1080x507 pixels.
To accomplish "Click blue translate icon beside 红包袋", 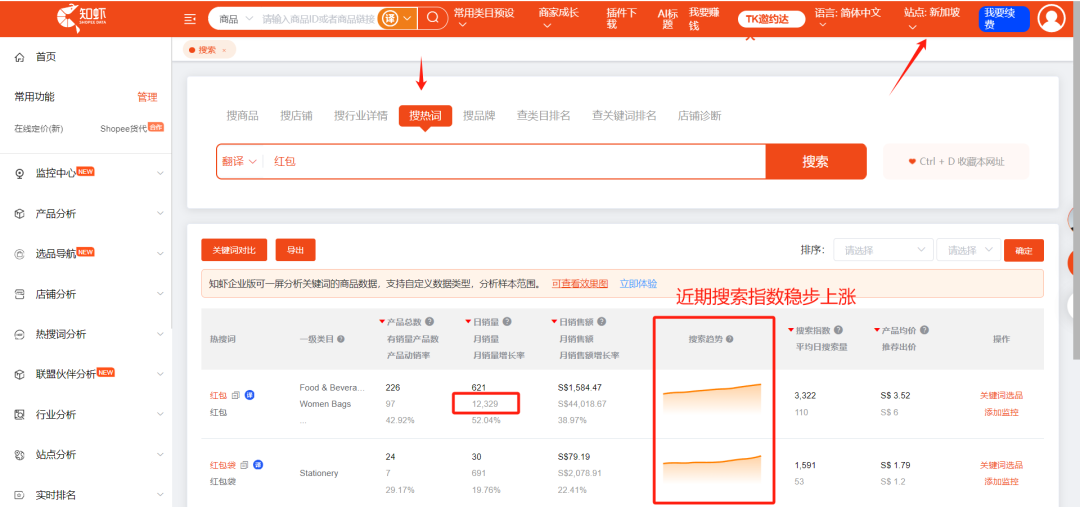I will [258, 465].
